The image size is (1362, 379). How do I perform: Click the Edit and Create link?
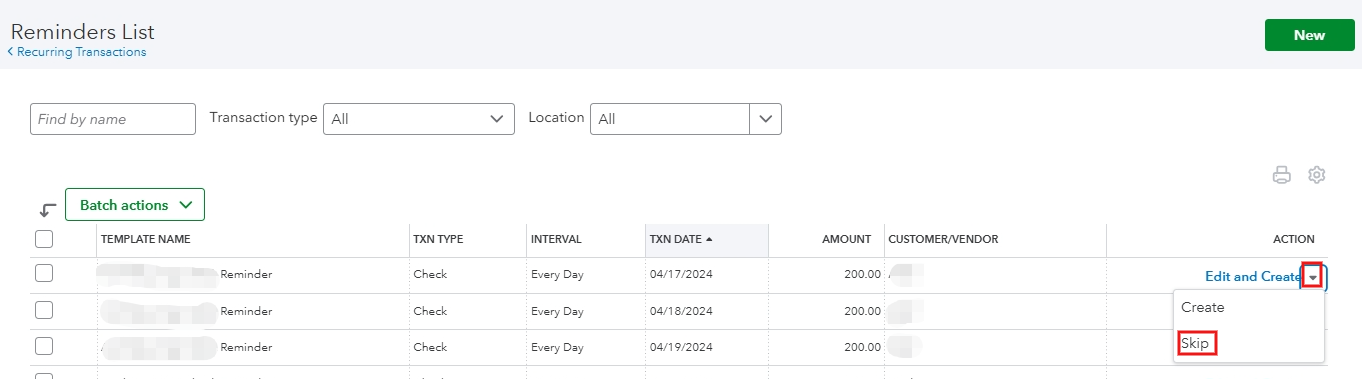[1252, 277]
